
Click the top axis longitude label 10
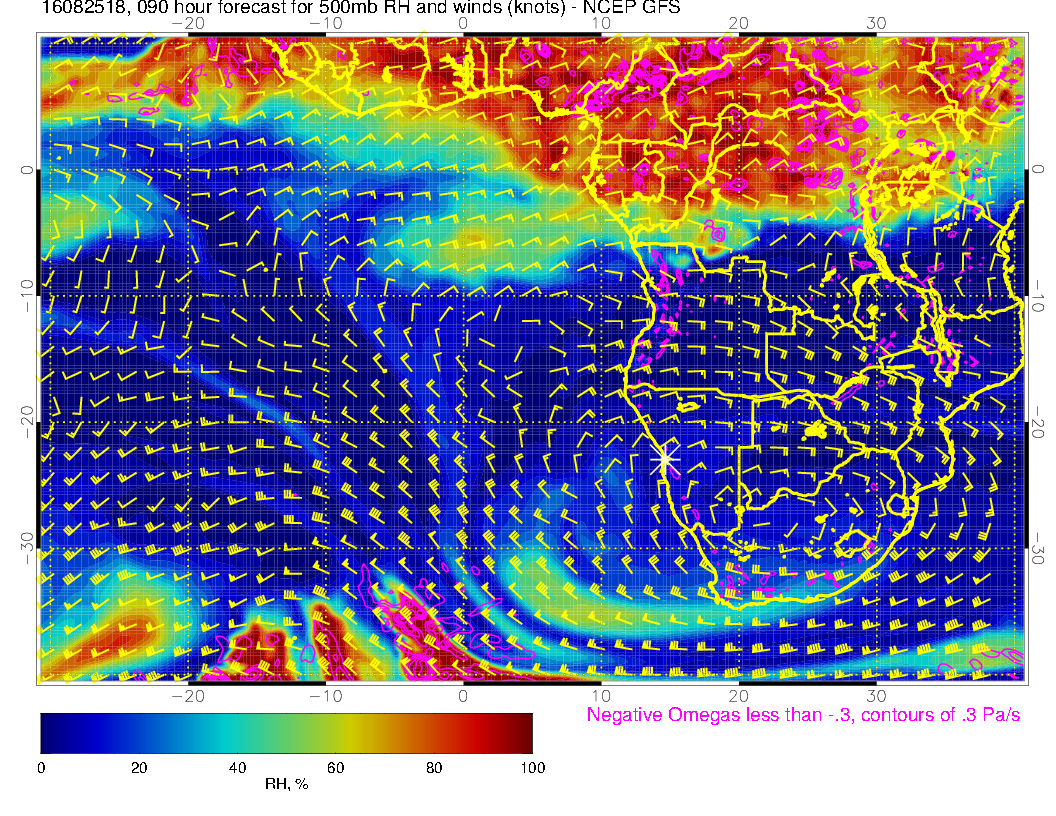pyautogui.click(x=601, y=24)
